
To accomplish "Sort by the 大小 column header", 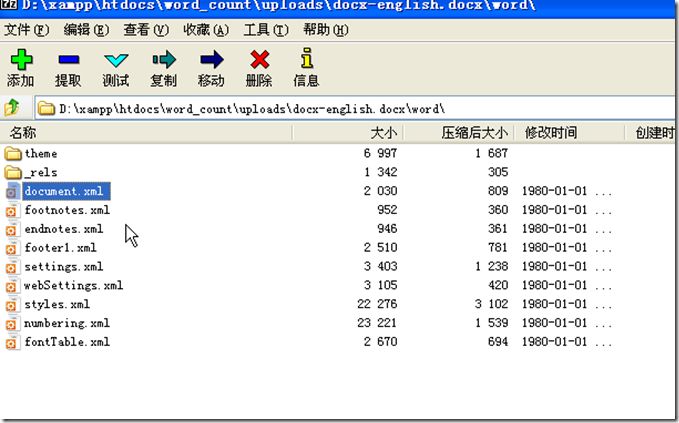I will coord(348,133).
